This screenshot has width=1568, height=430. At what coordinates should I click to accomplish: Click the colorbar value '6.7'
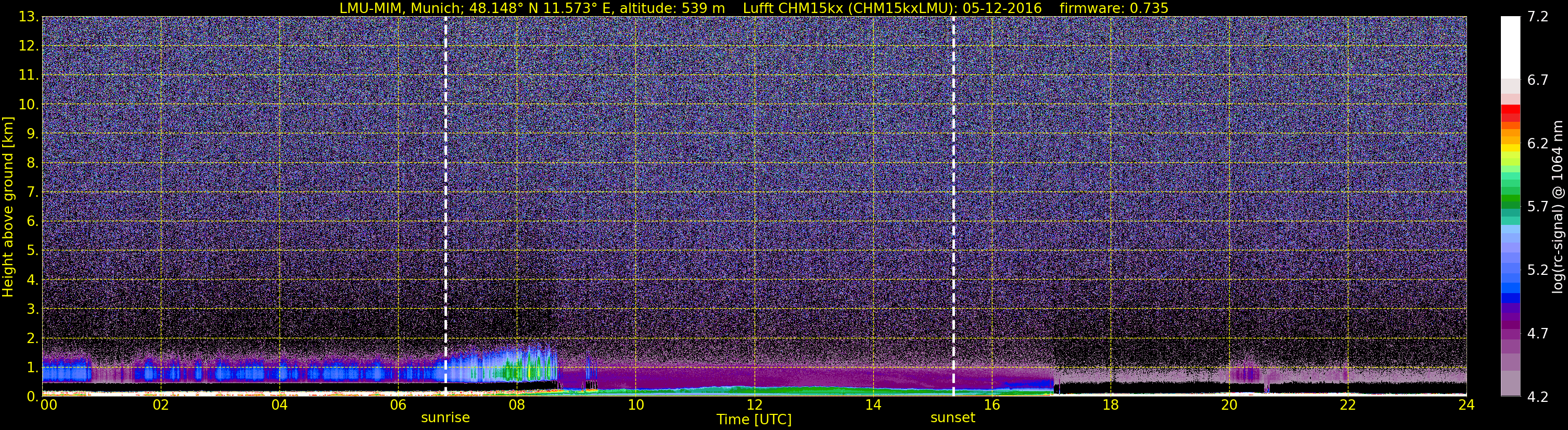[x=1538, y=80]
